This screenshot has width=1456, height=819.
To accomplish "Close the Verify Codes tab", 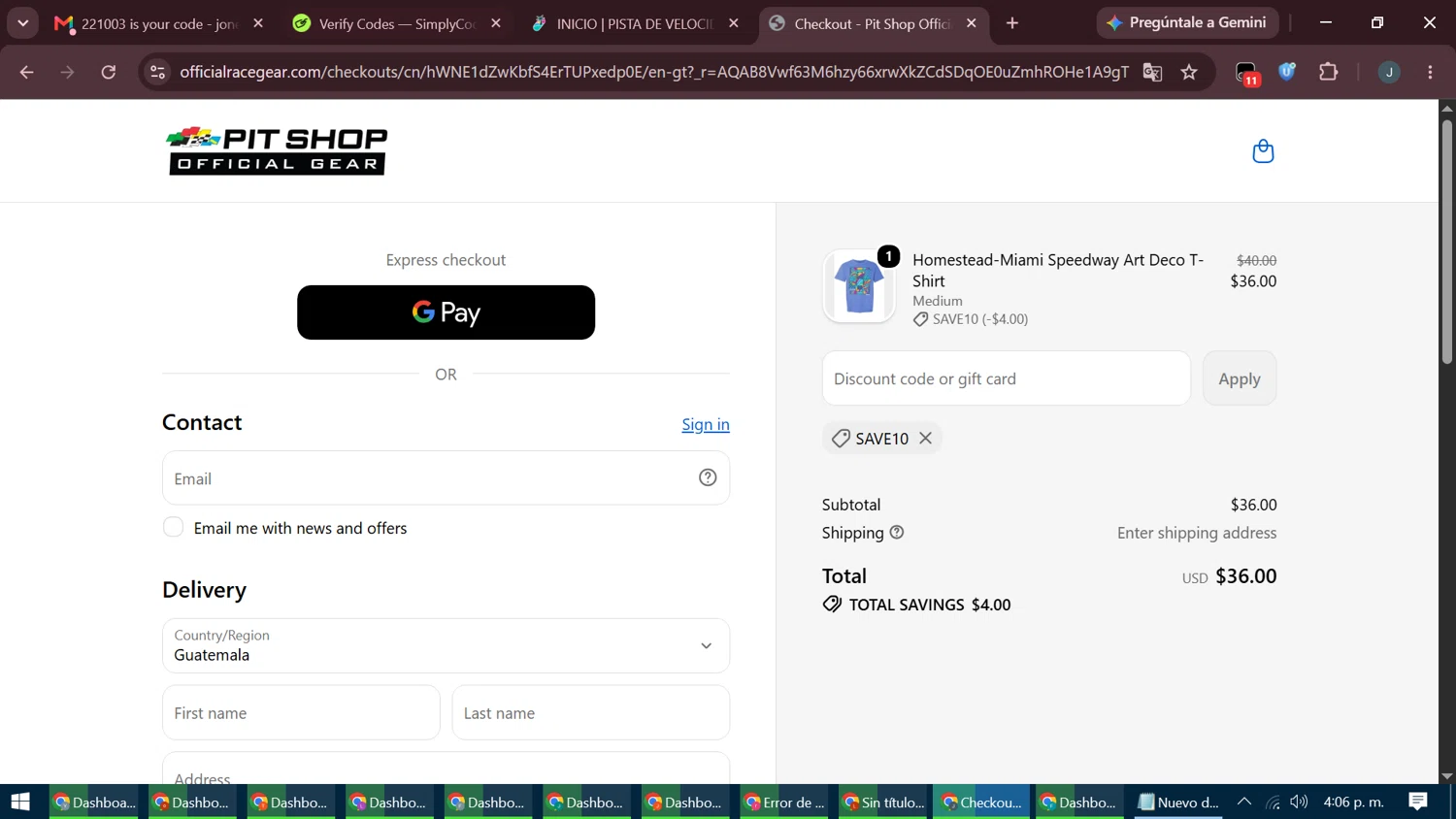I will [496, 23].
